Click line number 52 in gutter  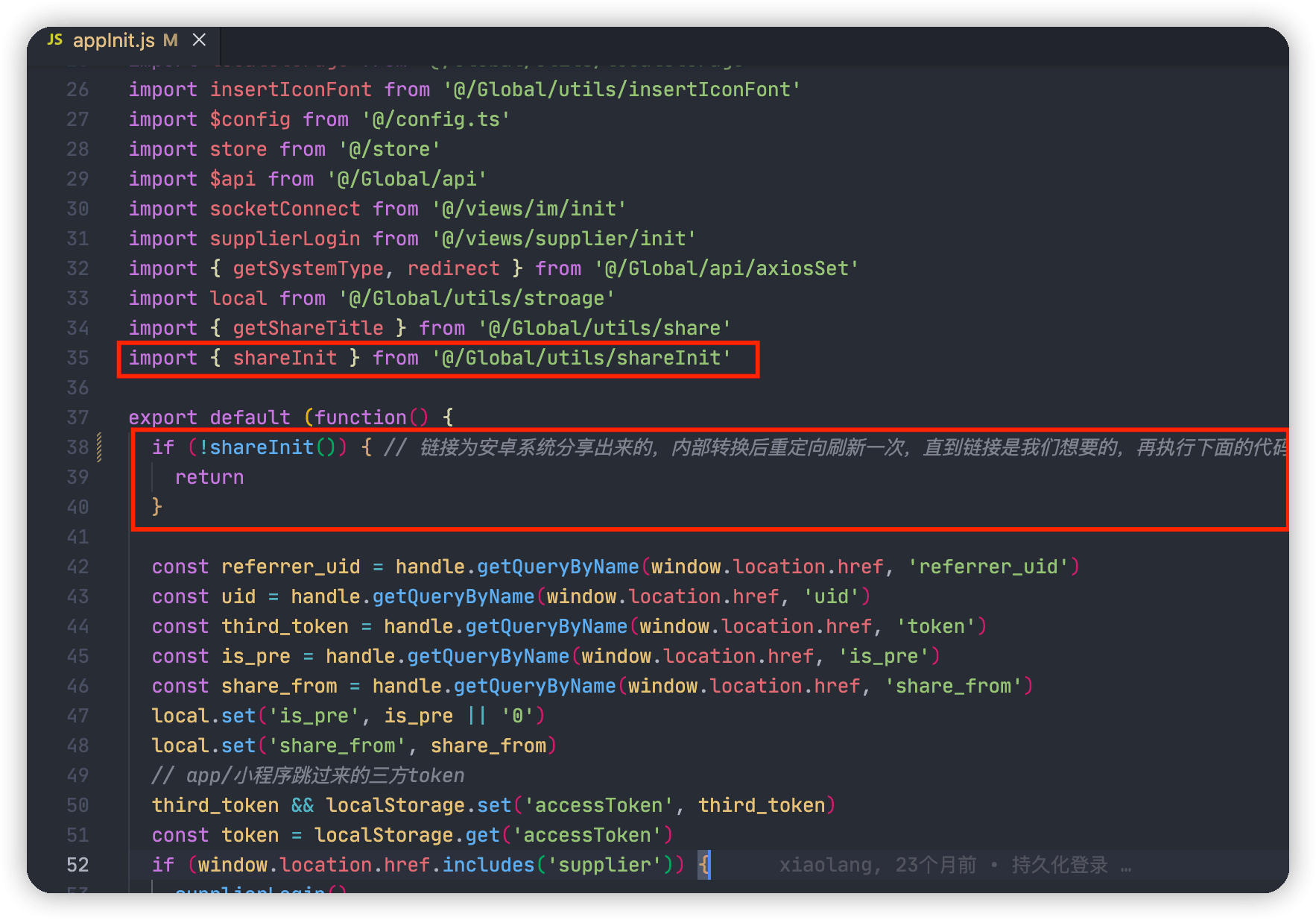click(x=77, y=865)
